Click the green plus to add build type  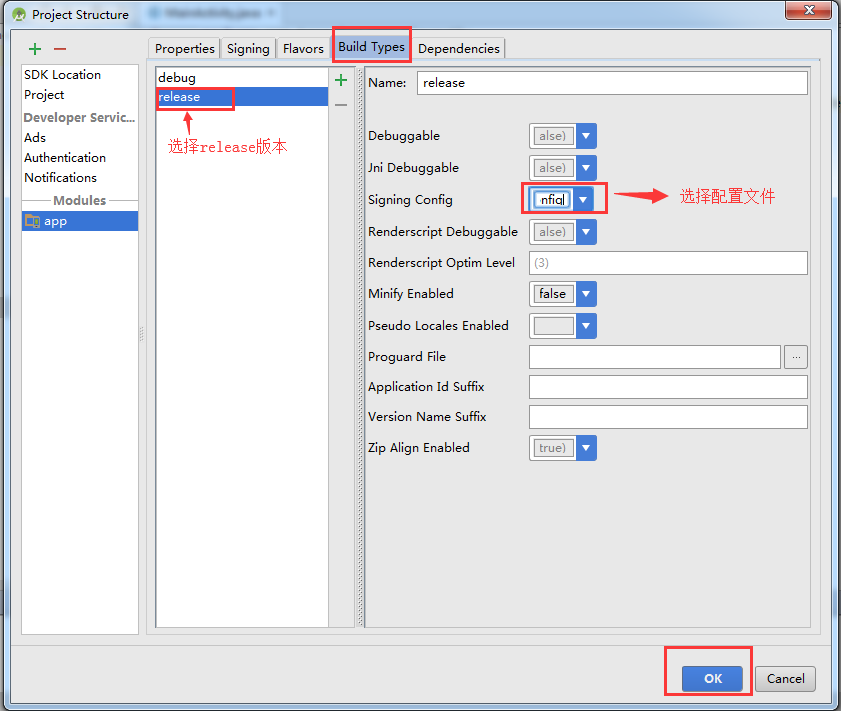pyautogui.click(x=341, y=80)
